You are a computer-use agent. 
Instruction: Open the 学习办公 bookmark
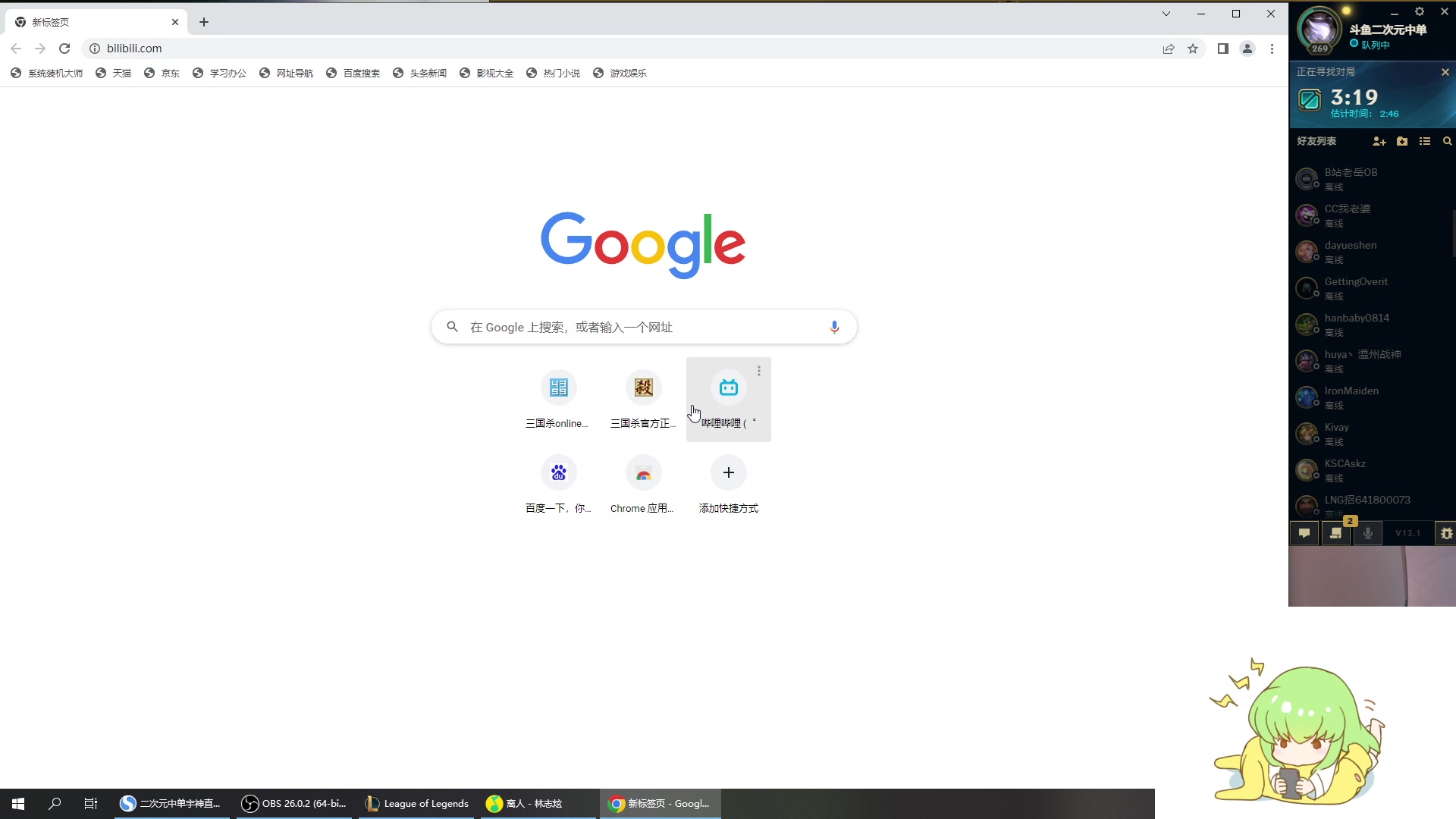220,74
